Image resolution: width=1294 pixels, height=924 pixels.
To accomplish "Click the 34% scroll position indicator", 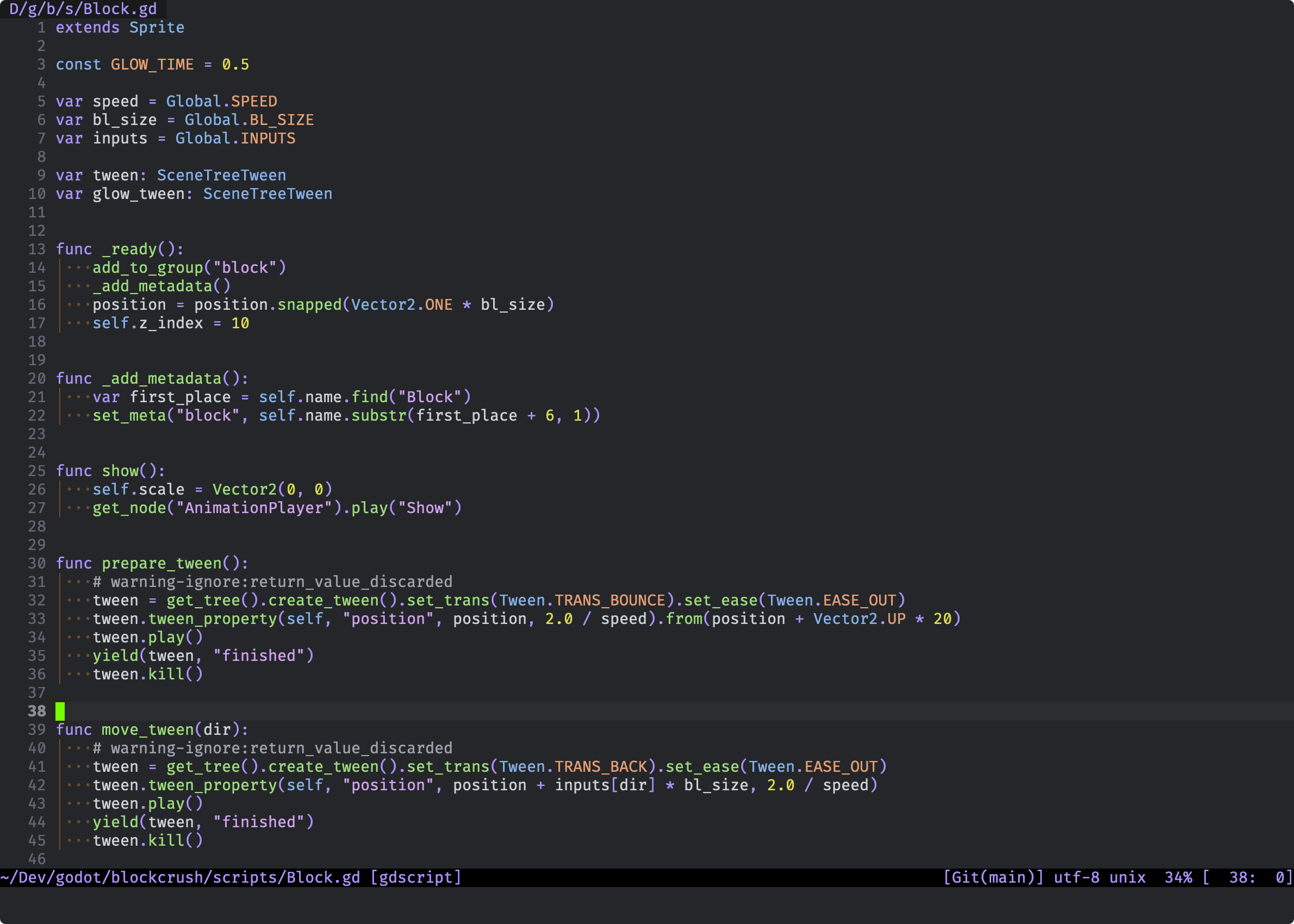I will point(1179,877).
